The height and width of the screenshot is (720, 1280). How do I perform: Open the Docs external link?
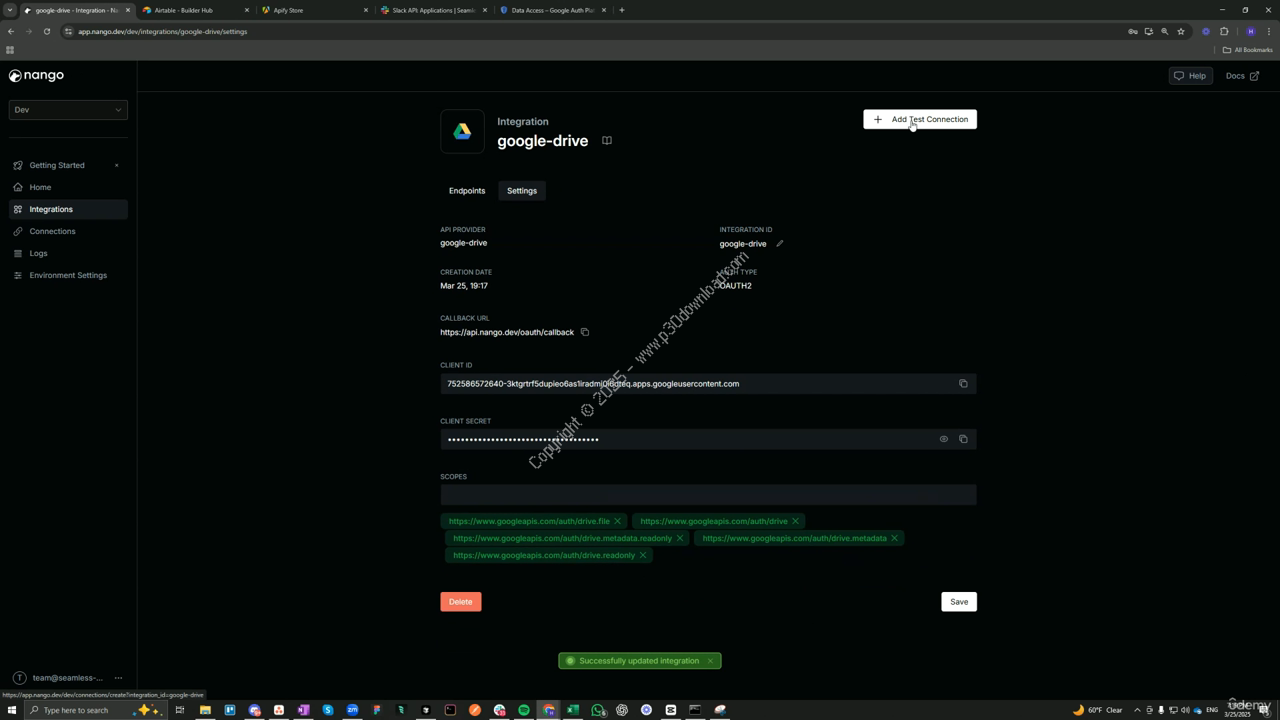click(1242, 76)
